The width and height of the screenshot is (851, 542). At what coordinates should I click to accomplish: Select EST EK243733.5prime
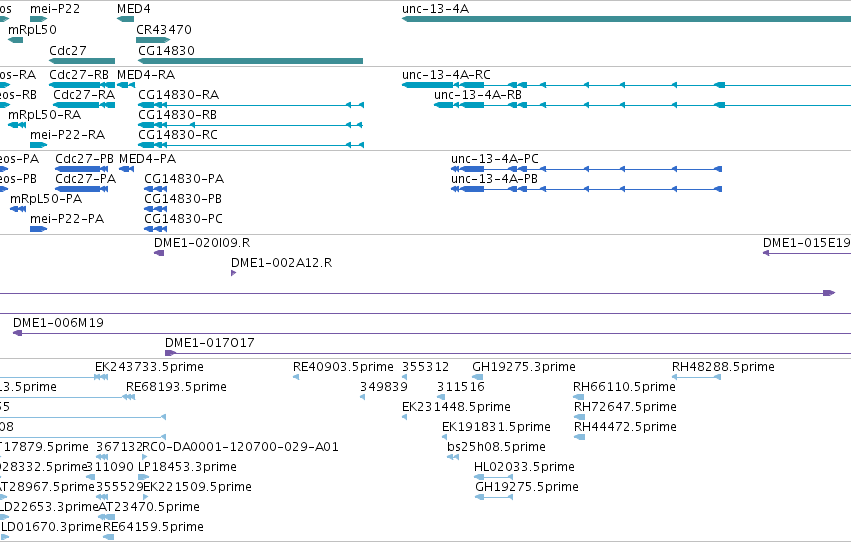pos(101,377)
